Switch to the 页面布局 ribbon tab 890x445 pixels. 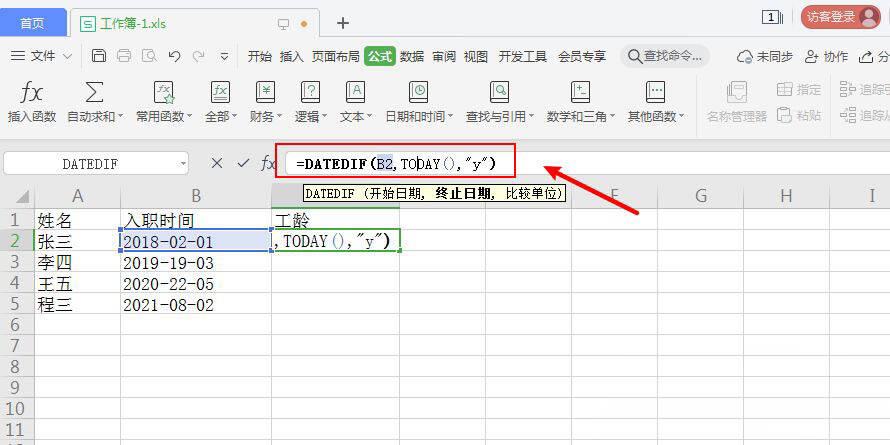(x=335, y=57)
